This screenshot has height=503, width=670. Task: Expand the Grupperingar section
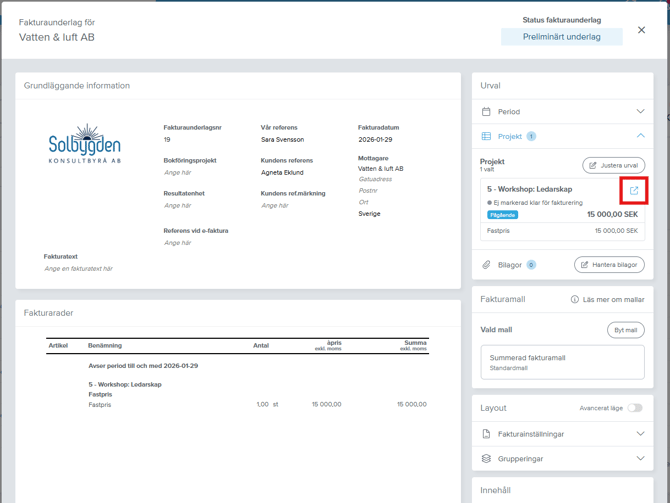click(640, 459)
